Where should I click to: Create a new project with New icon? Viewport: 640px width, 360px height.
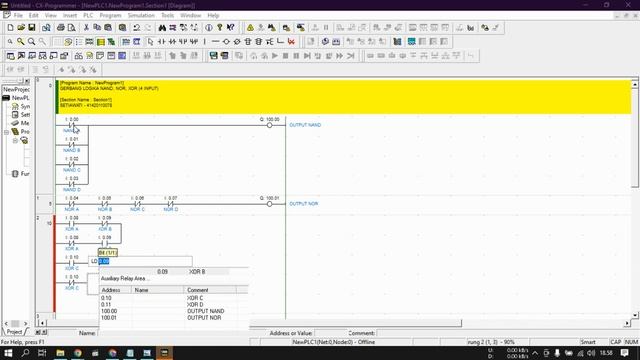(x=10, y=28)
